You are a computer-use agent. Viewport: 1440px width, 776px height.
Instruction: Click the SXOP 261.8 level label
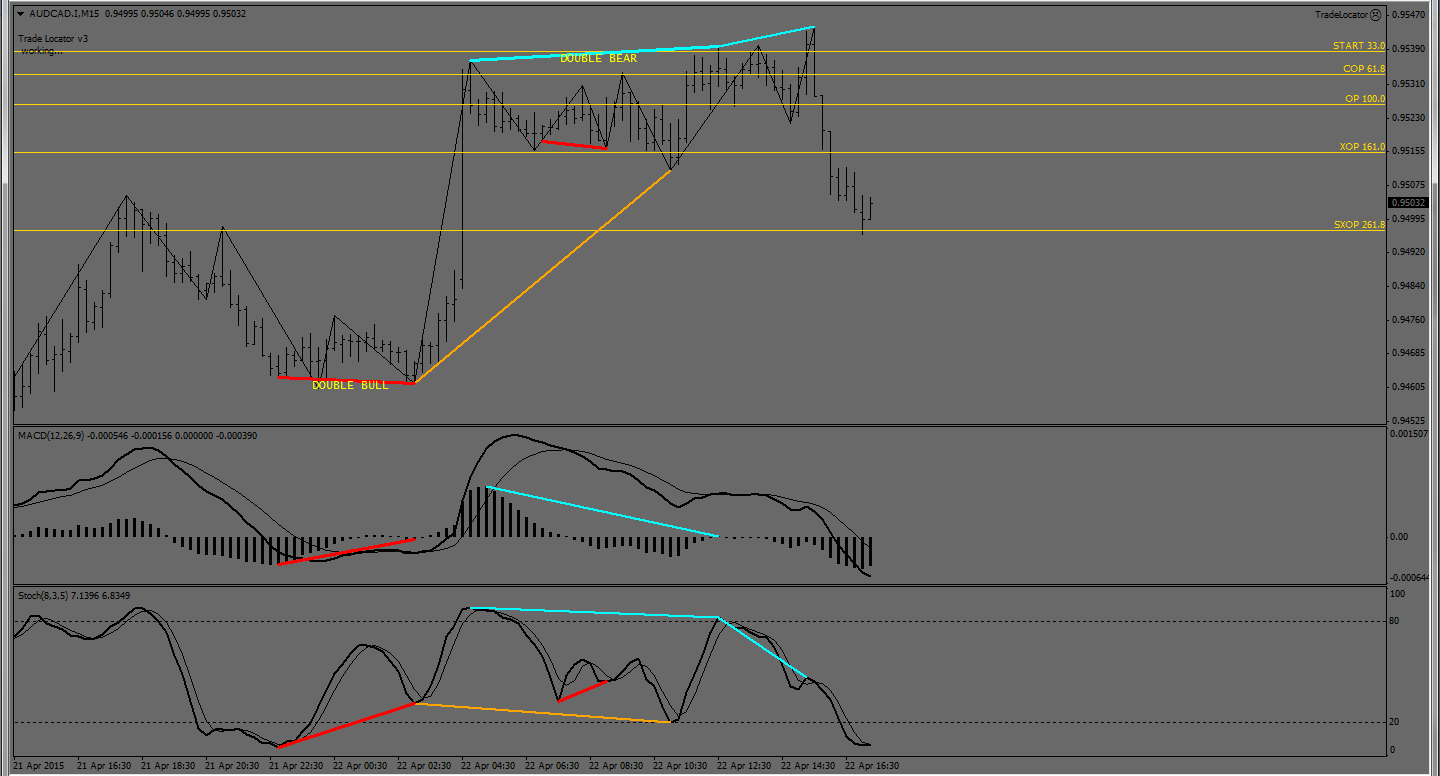click(1360, 226)
